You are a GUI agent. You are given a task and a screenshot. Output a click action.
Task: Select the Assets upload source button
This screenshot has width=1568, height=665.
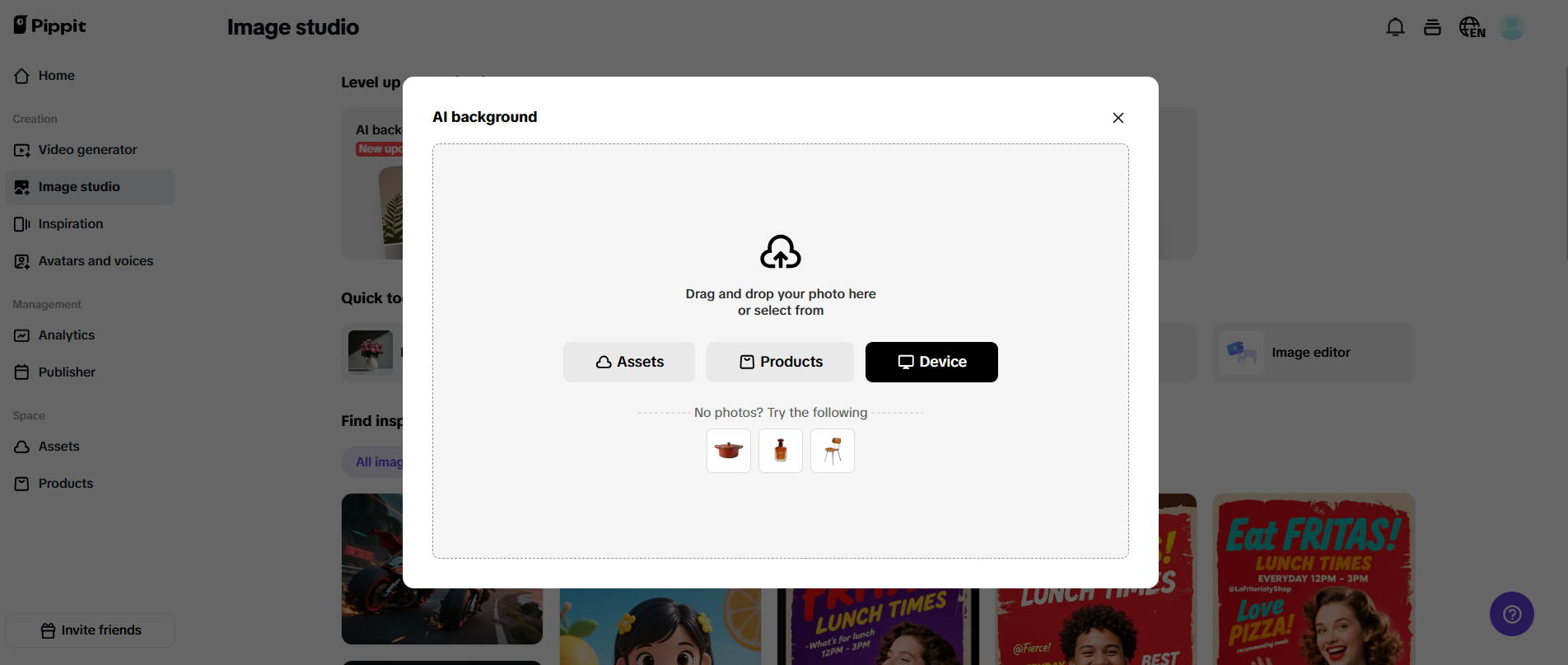click(x=629, y=362)
